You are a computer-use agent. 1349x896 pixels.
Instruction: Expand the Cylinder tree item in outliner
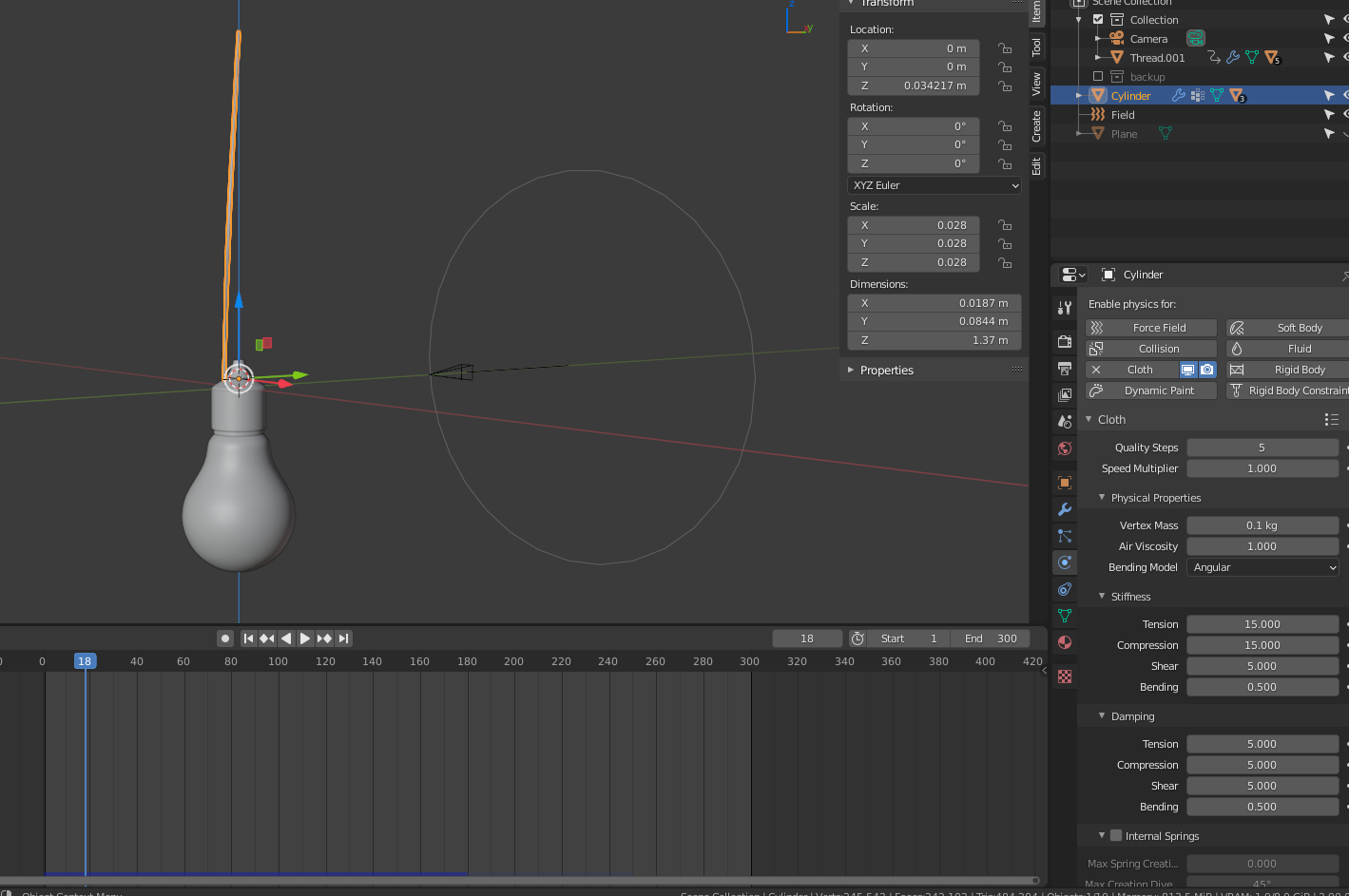pos(1079,95)
